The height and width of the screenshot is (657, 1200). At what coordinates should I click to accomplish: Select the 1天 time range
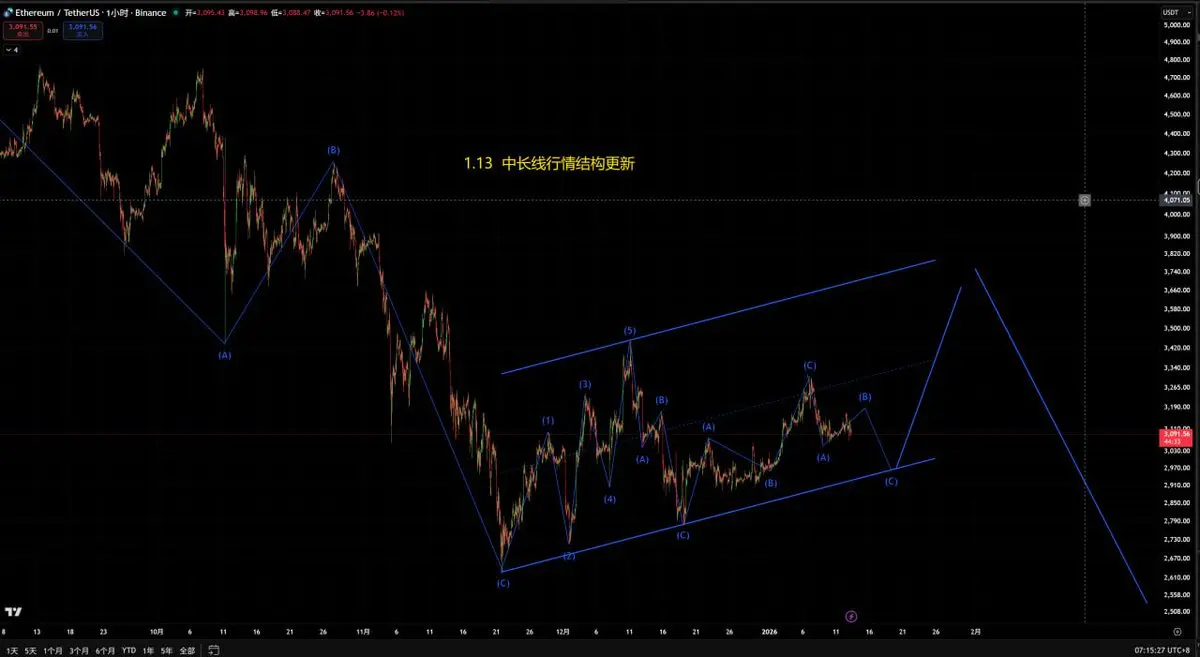click(10, 650)
